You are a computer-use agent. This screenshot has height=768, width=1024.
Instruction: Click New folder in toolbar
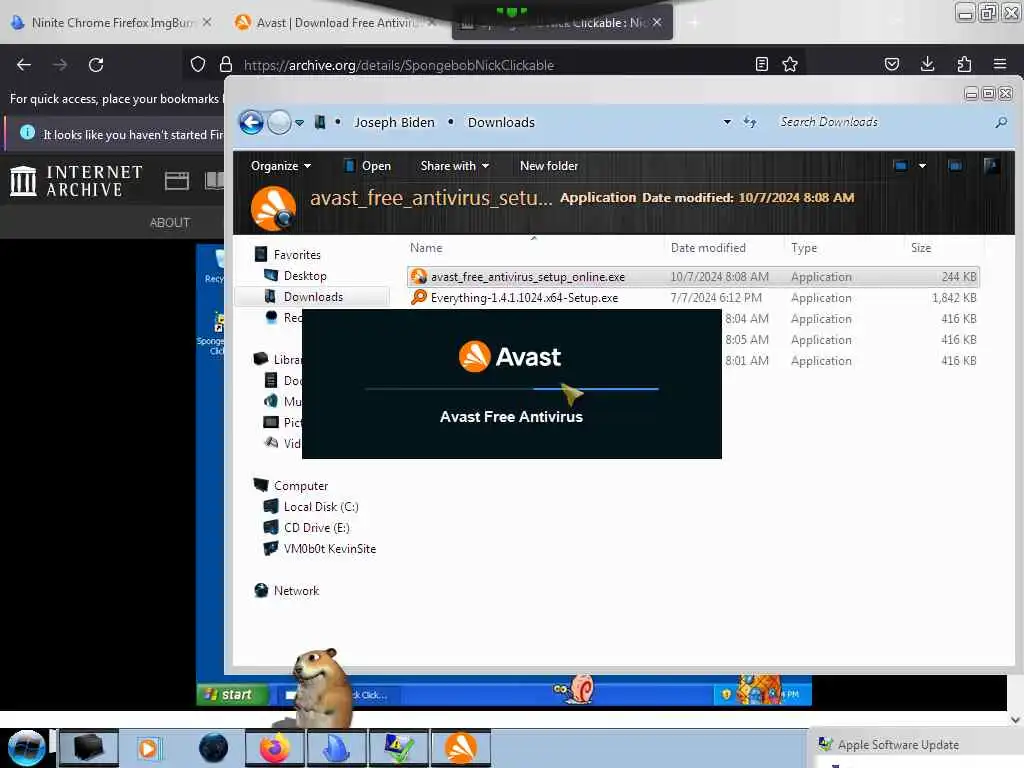pos(549,166)
